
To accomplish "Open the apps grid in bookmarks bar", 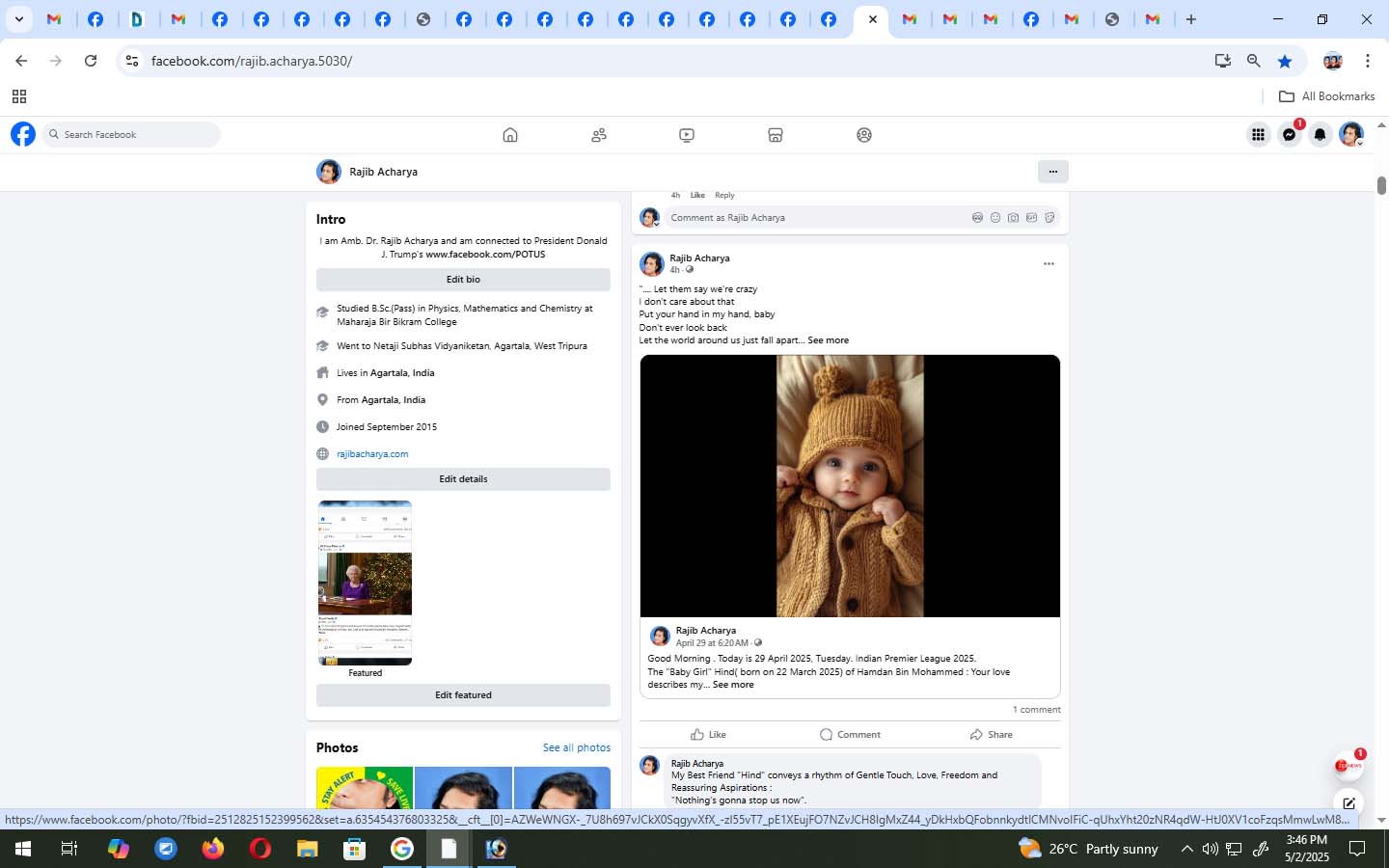I will click(19, 96).
